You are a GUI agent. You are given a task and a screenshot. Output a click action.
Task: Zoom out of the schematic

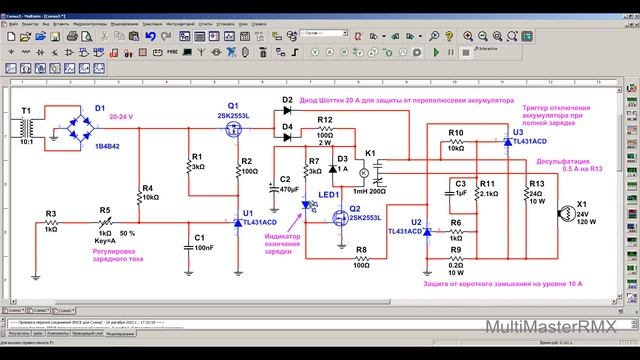483,36
